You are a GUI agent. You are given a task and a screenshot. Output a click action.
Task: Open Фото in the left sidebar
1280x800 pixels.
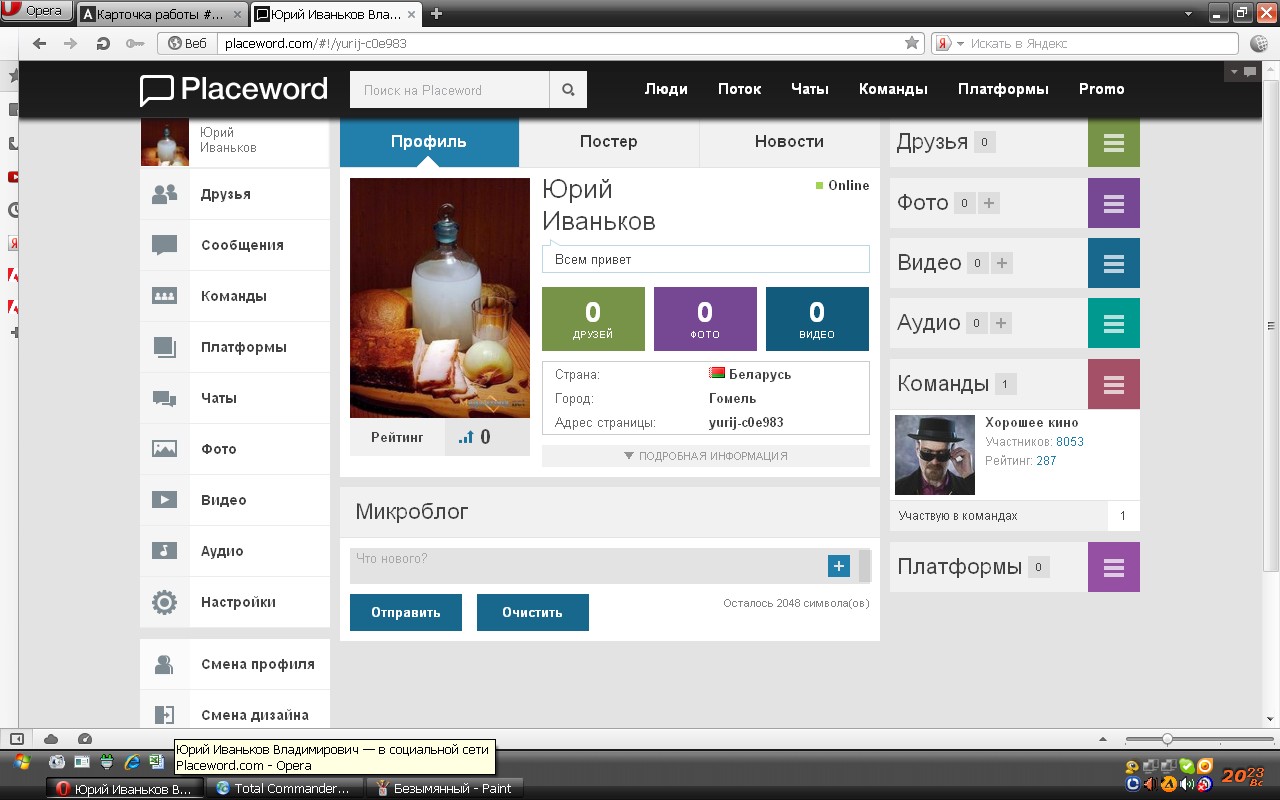pyautogui.click(x=235, y=449)
